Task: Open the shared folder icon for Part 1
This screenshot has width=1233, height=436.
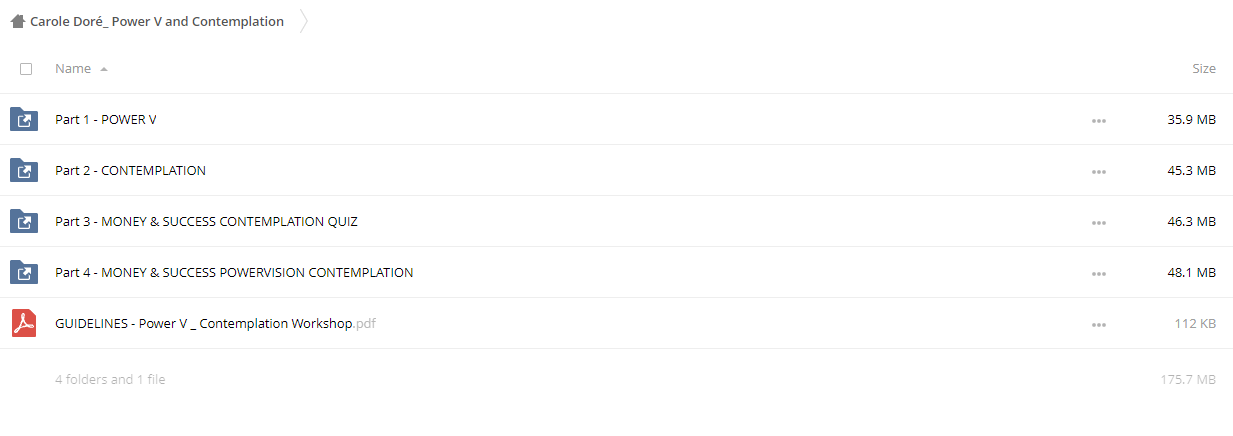Action: 23,119
